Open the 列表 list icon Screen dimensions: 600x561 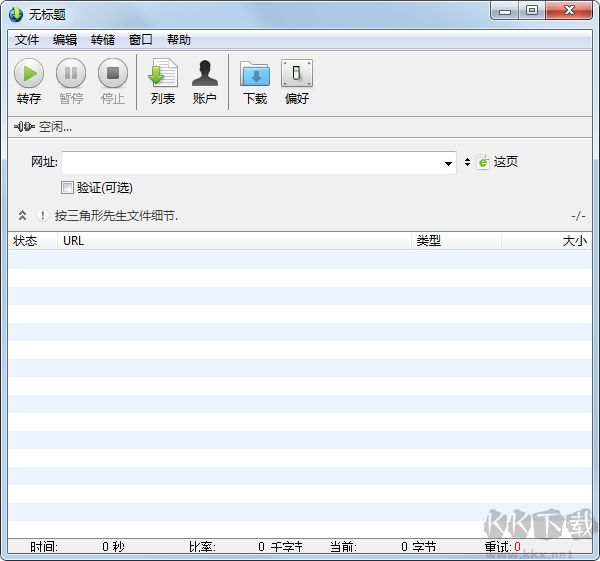tap(163, 73)
